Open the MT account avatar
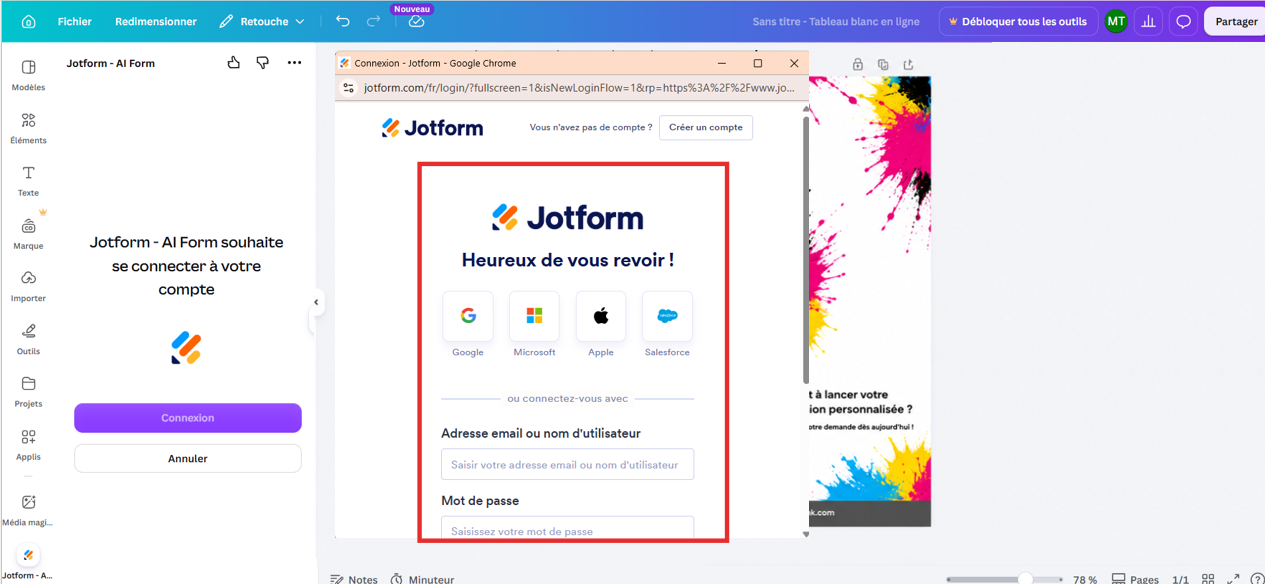 (x=1116, y=21)
